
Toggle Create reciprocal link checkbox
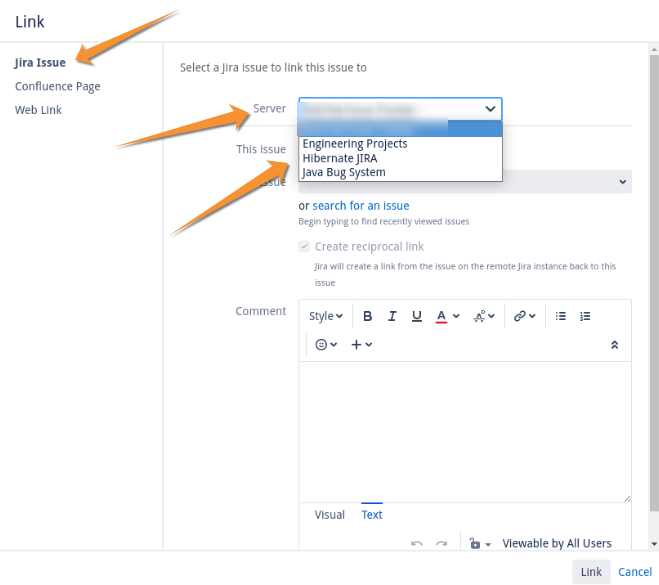(x=304, y=246)
